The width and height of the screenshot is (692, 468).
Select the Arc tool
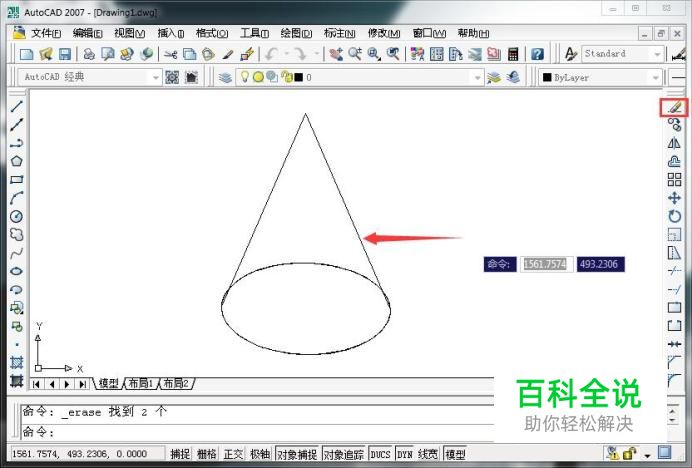tap(17, 198)
